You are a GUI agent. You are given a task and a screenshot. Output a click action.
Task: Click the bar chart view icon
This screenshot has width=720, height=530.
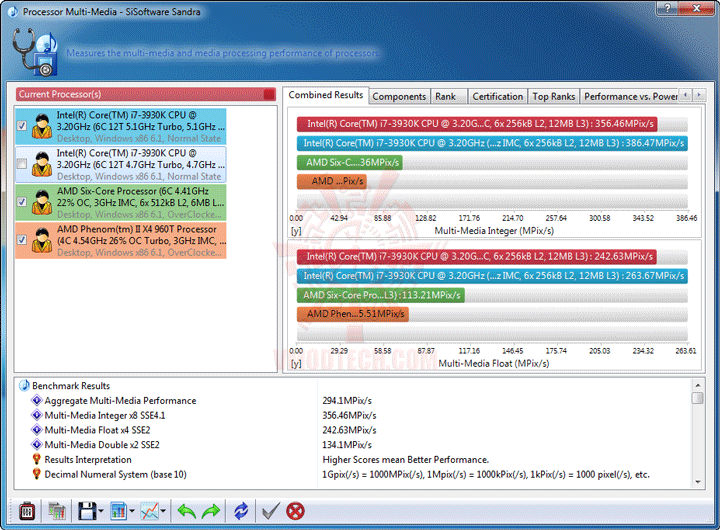click(x=118, y=511)
